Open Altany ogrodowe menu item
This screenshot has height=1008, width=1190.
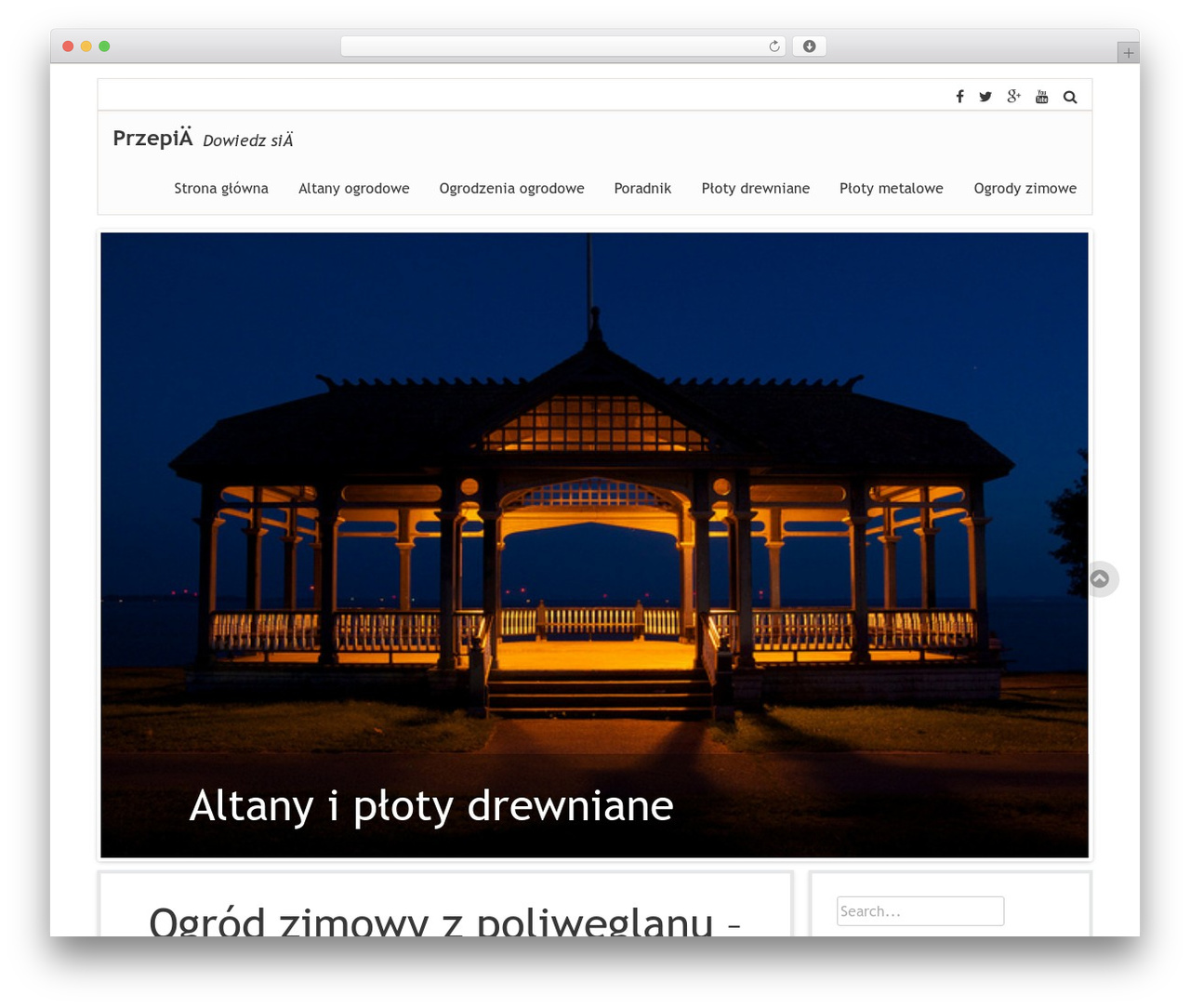coord(354,188)
